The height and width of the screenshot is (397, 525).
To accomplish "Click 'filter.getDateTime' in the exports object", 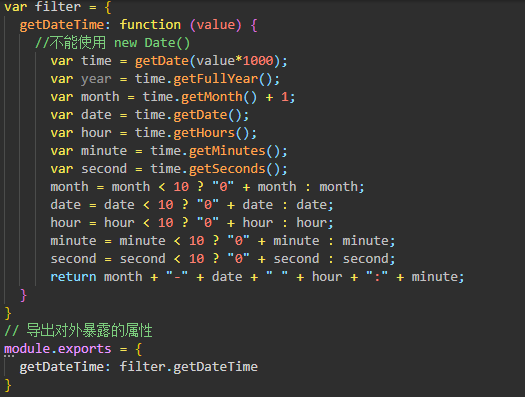I will pyautogui.click(x=189, y=367).
